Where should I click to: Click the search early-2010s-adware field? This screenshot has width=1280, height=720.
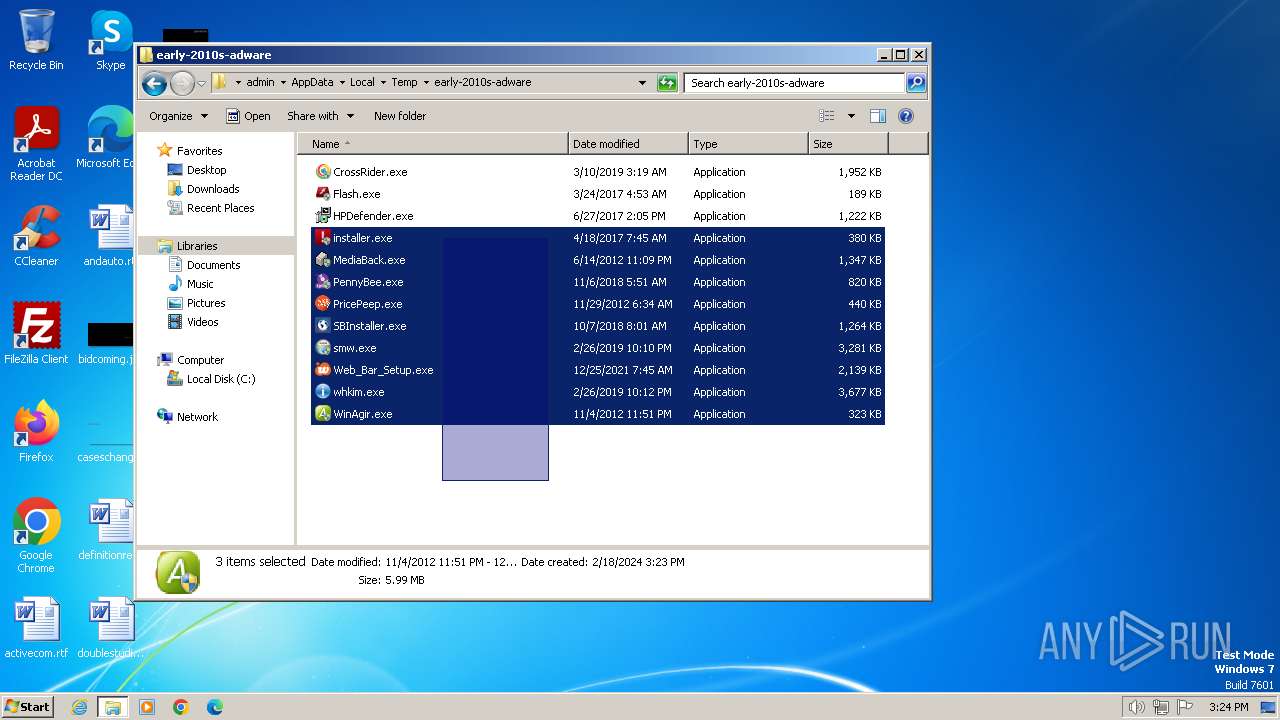(795, 83)
